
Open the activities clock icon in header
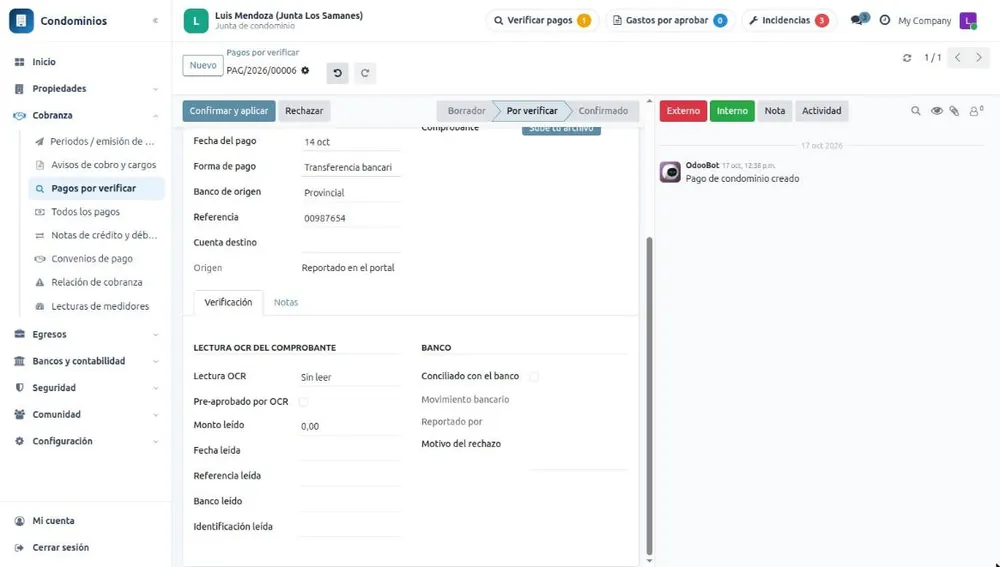[x=885, y=20]
